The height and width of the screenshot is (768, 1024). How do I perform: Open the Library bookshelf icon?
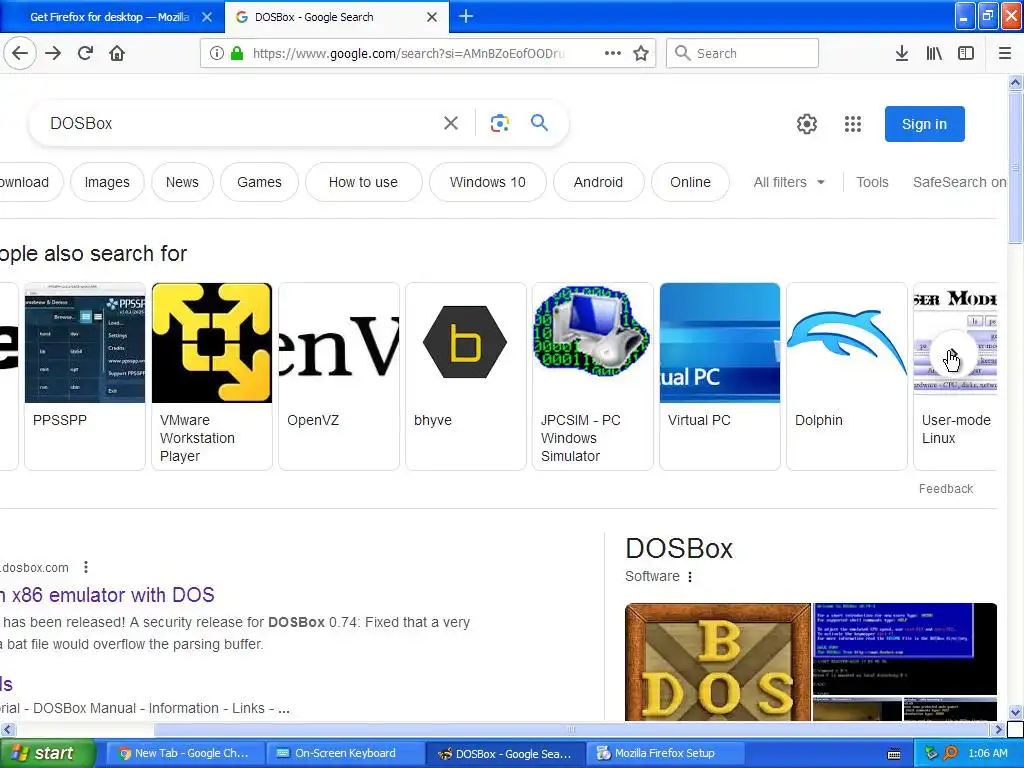[x=934, y=53]
